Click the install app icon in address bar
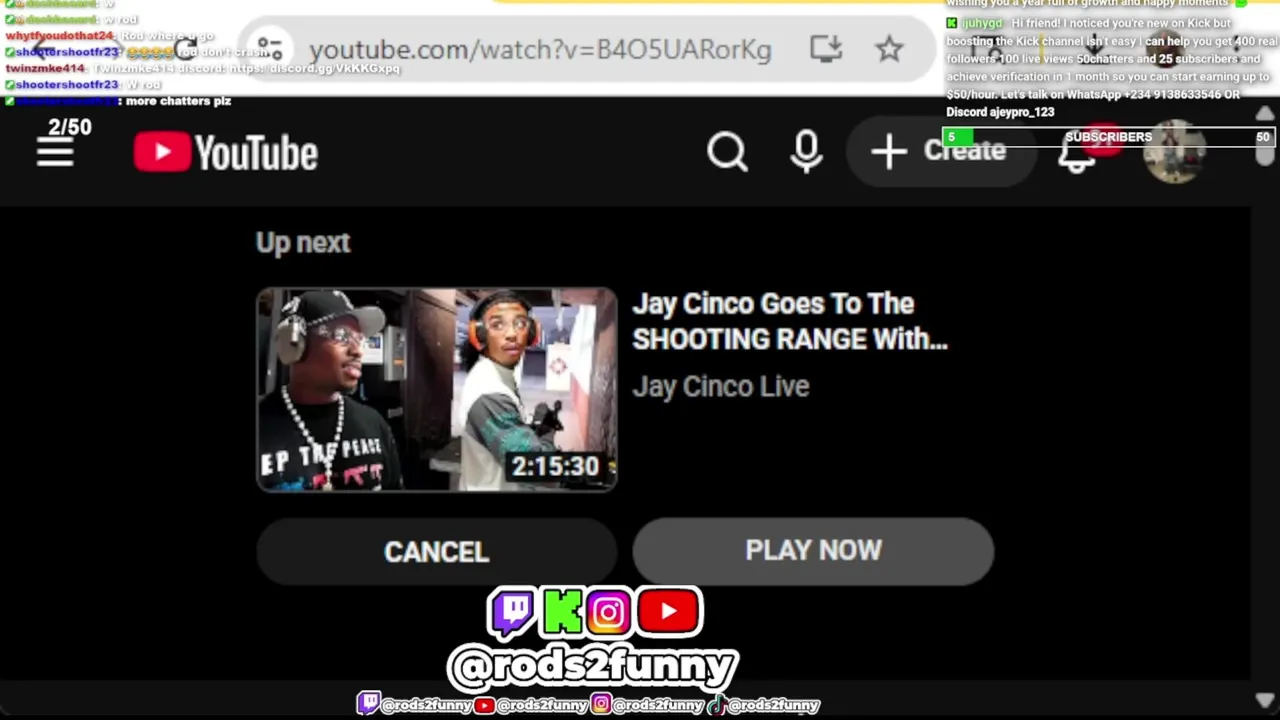Viewport: 1280px width, 720px height. tap(826, 49)
